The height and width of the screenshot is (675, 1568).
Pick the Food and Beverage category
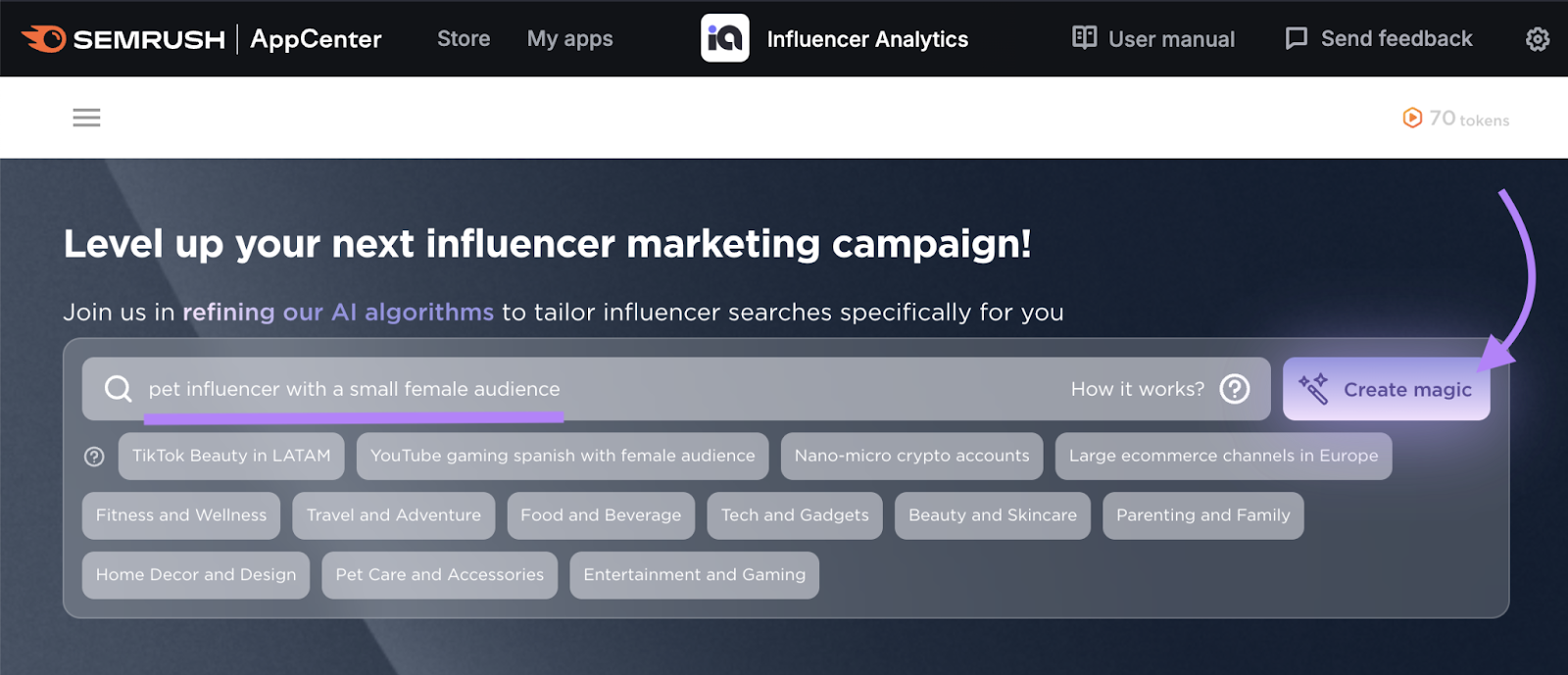[x=601, y=515]
